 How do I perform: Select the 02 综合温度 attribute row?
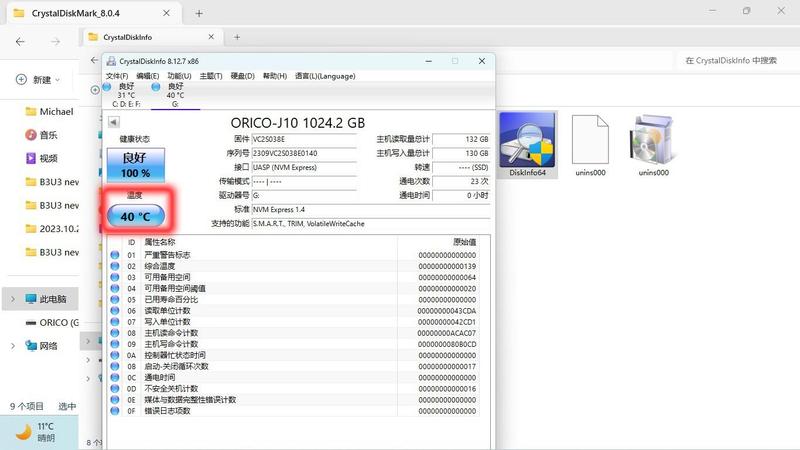pos(293,266)
